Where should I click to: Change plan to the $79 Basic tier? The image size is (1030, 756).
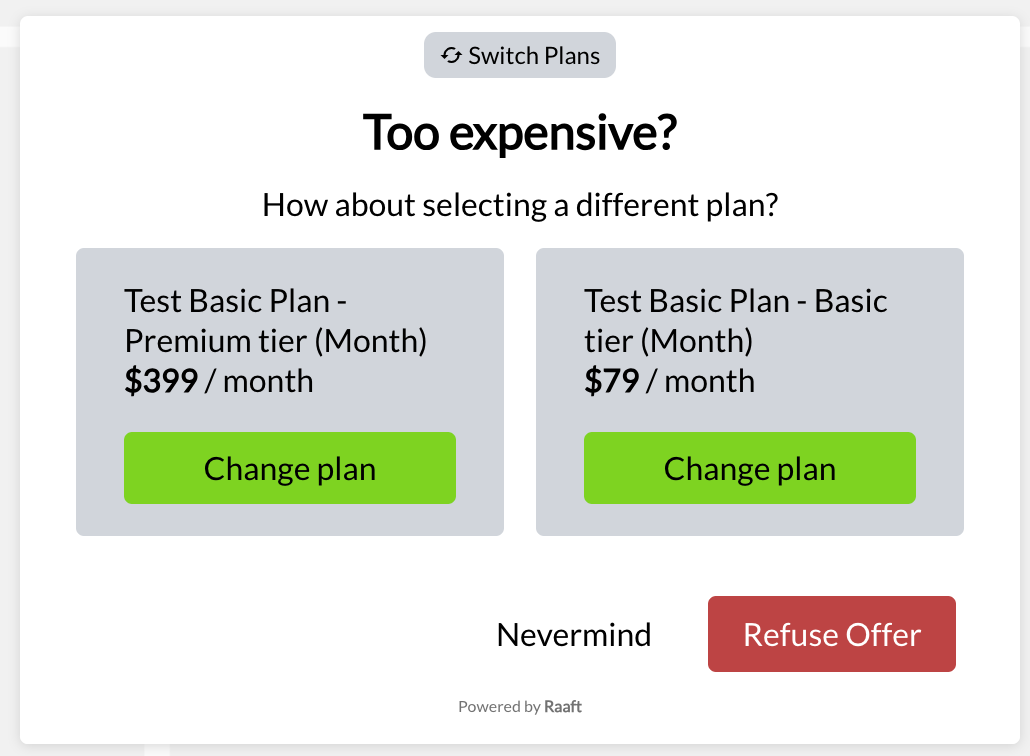point(750,468)
